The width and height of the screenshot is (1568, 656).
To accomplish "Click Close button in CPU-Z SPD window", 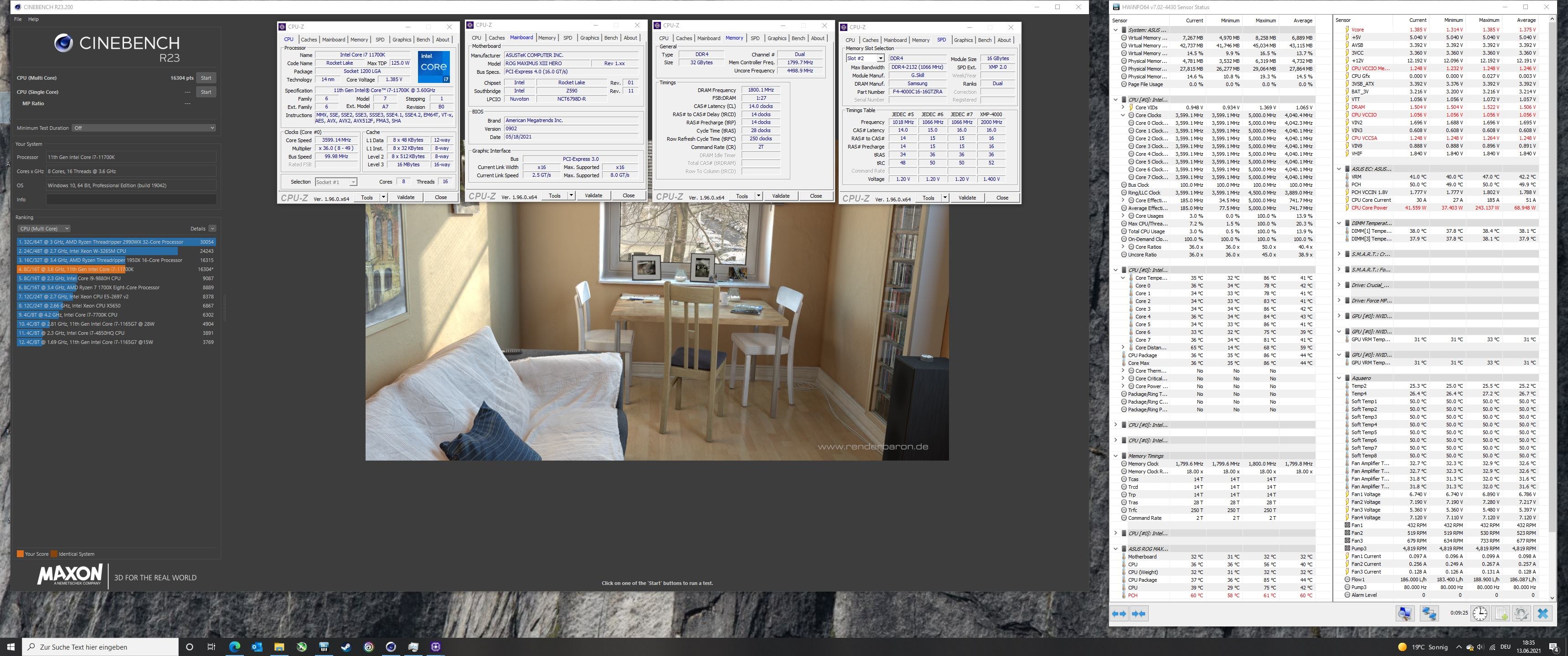I will (x=1002, y=198).
